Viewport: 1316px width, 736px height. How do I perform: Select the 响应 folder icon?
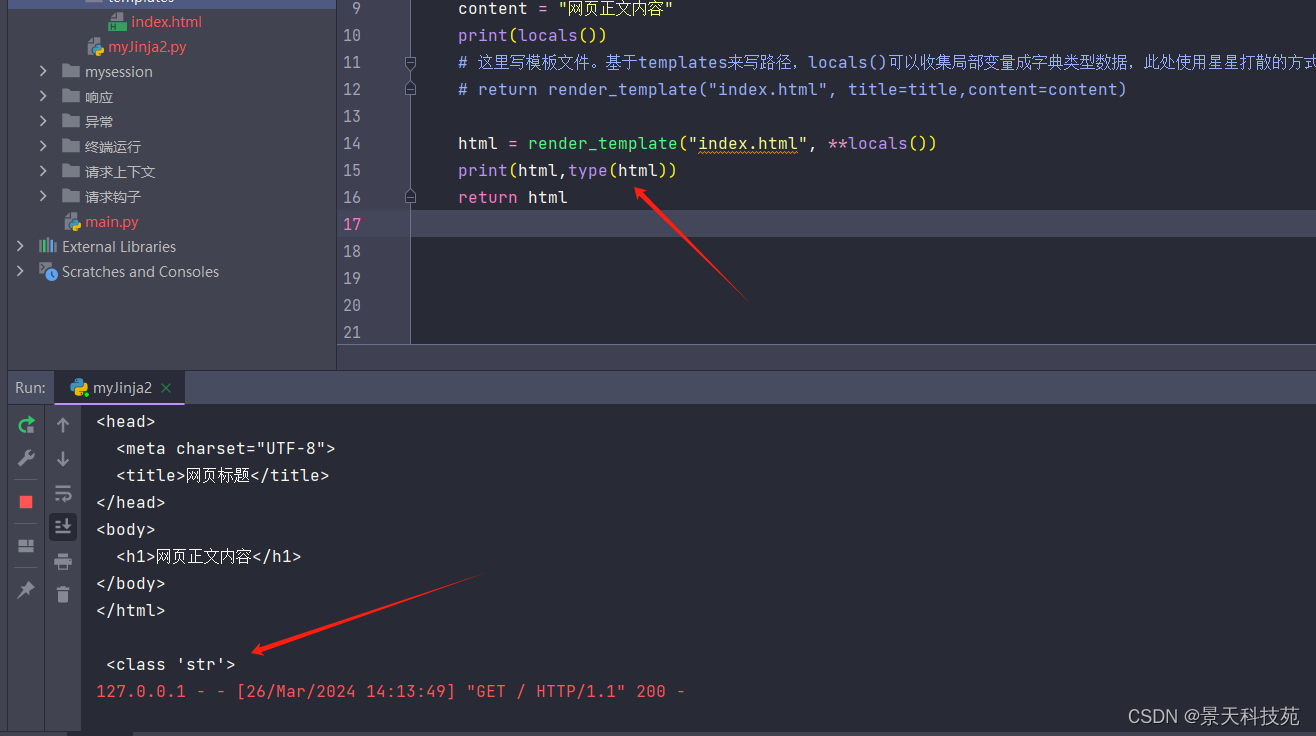click(70, 96)
